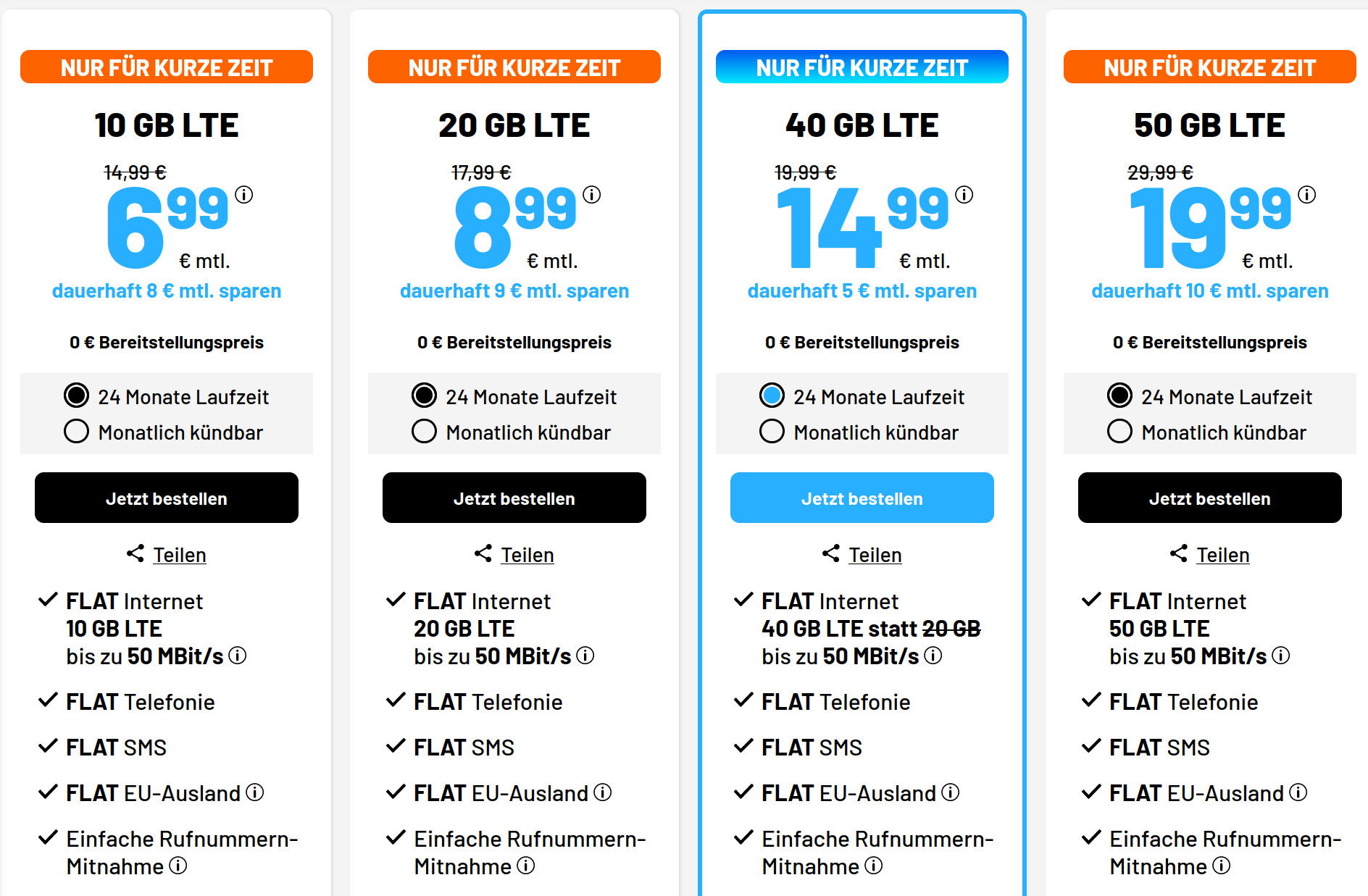This screenshot has width=1368, height=896.
Task: Click the share icon in the 50 GB card
Action: pyautogui.click(x=1178, y=553)
